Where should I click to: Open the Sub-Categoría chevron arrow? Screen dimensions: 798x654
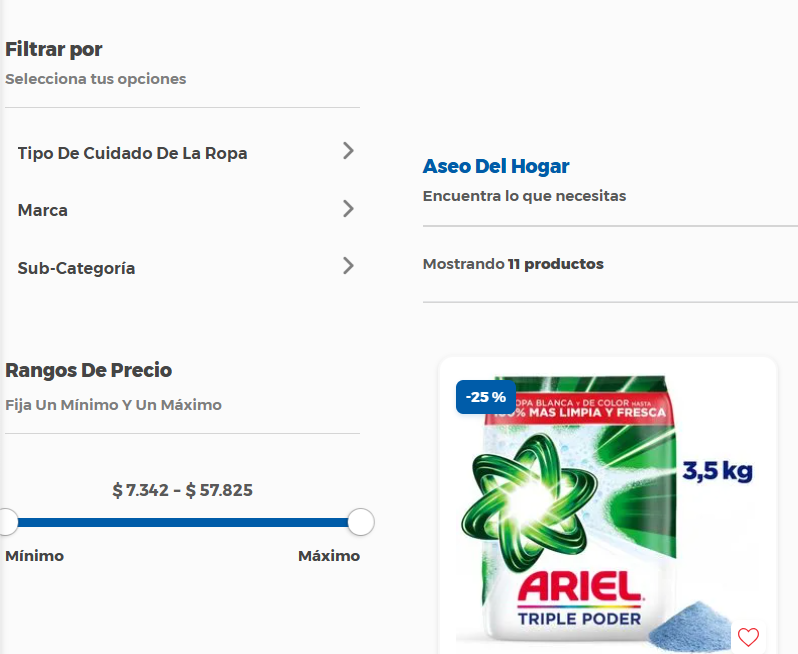click(348, 266)
